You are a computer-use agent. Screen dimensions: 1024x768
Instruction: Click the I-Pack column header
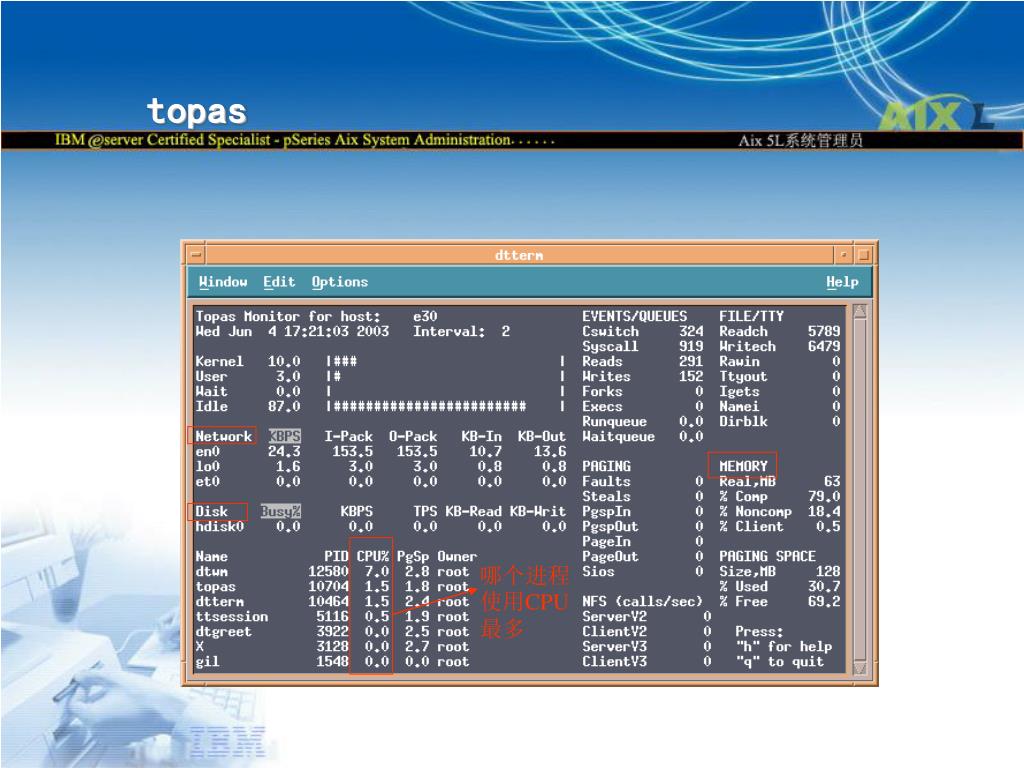348,436
